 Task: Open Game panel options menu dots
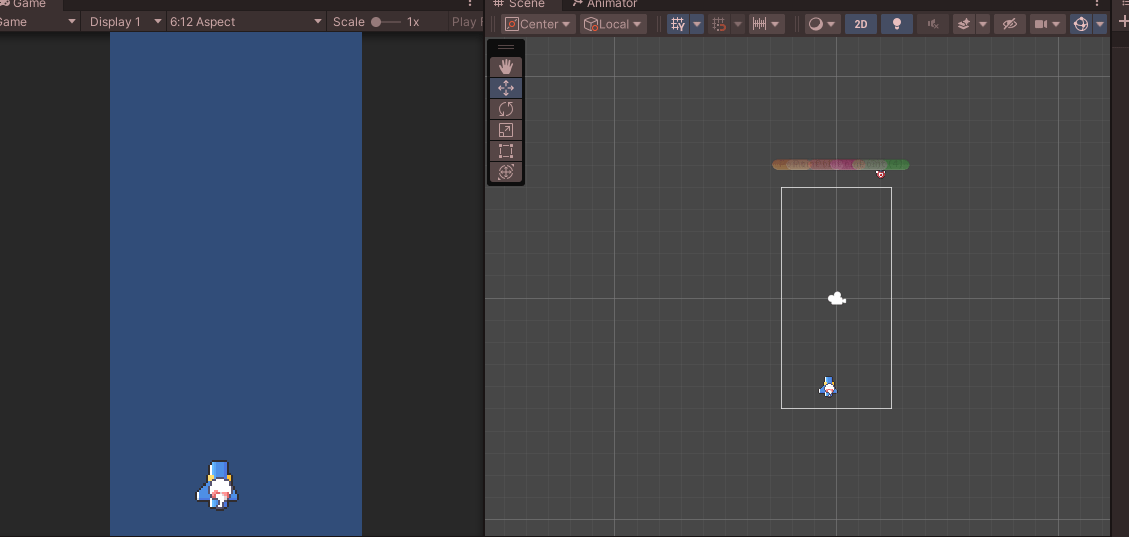(x=469, y=4)
